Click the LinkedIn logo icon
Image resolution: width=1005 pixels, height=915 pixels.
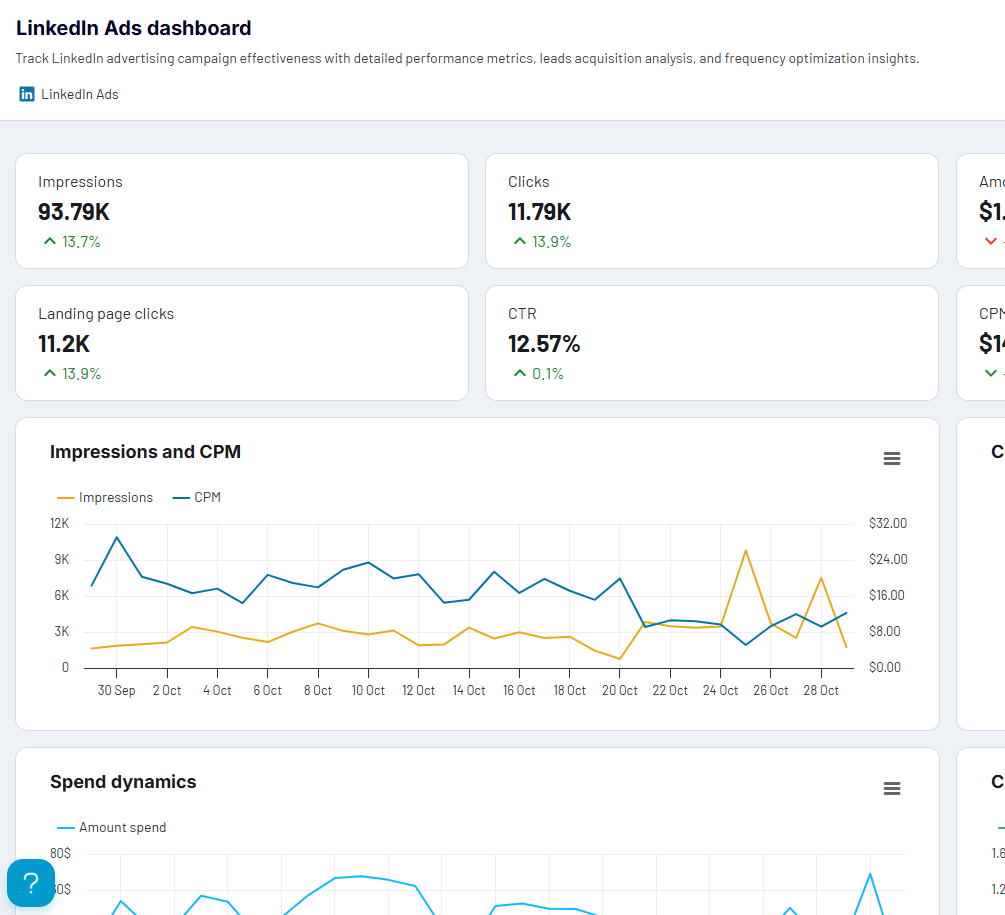pos(26,94)
